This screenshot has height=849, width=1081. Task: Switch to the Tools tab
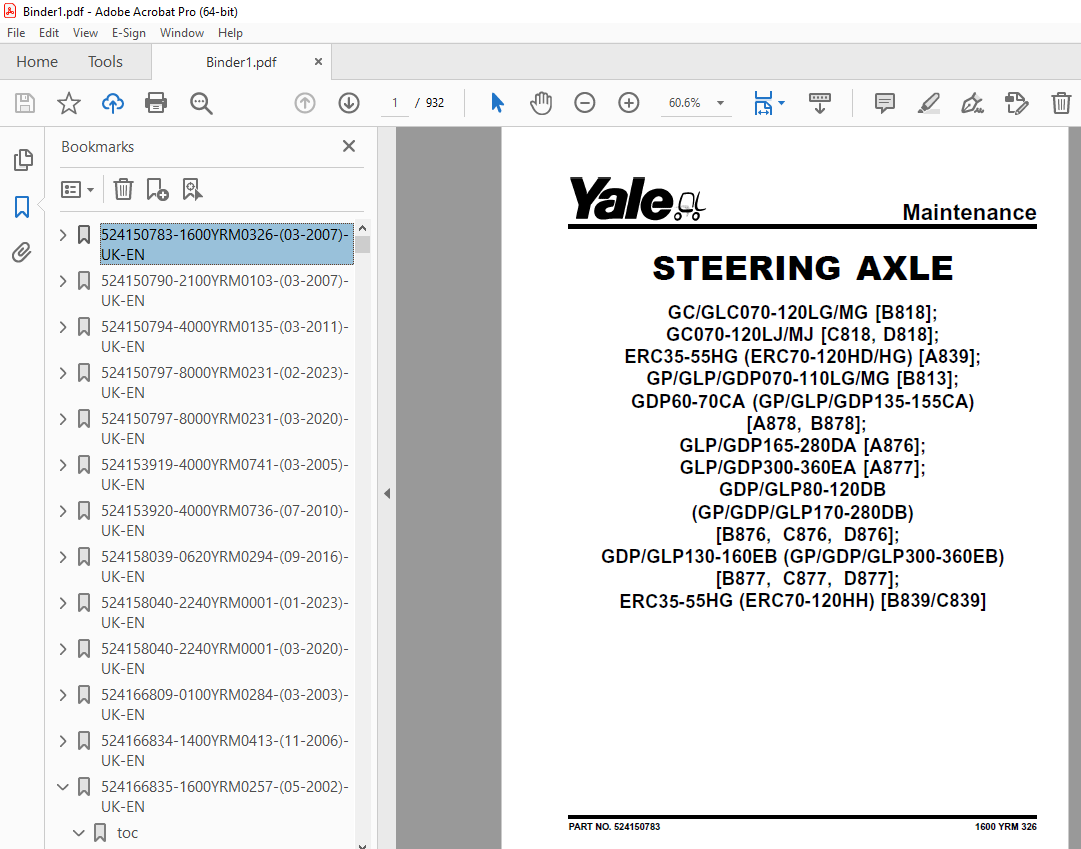click(x=105, y=61)
